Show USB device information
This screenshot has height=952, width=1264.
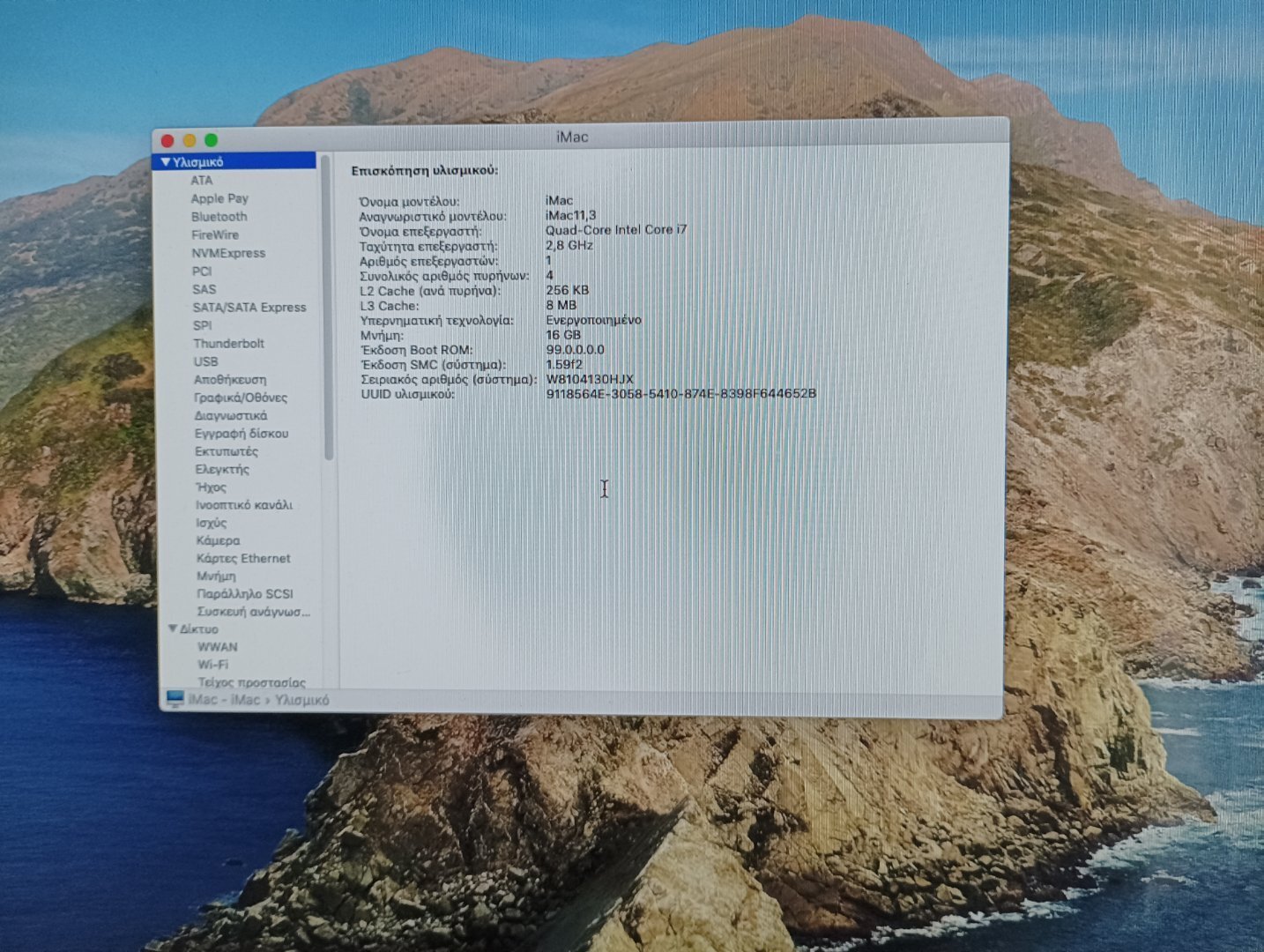point(205,361)
